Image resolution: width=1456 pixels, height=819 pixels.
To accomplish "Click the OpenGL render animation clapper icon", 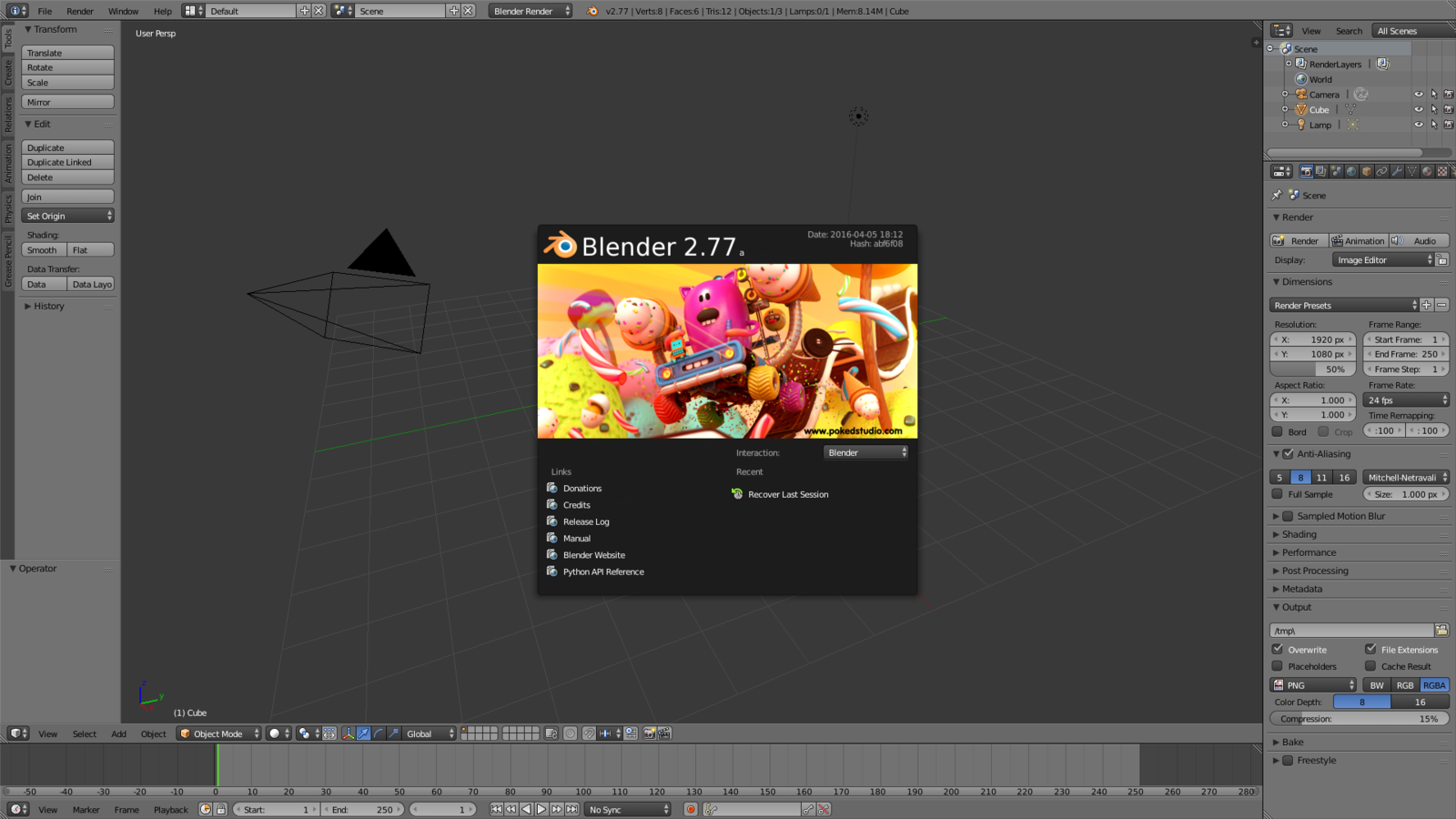I will coord(664,733).
